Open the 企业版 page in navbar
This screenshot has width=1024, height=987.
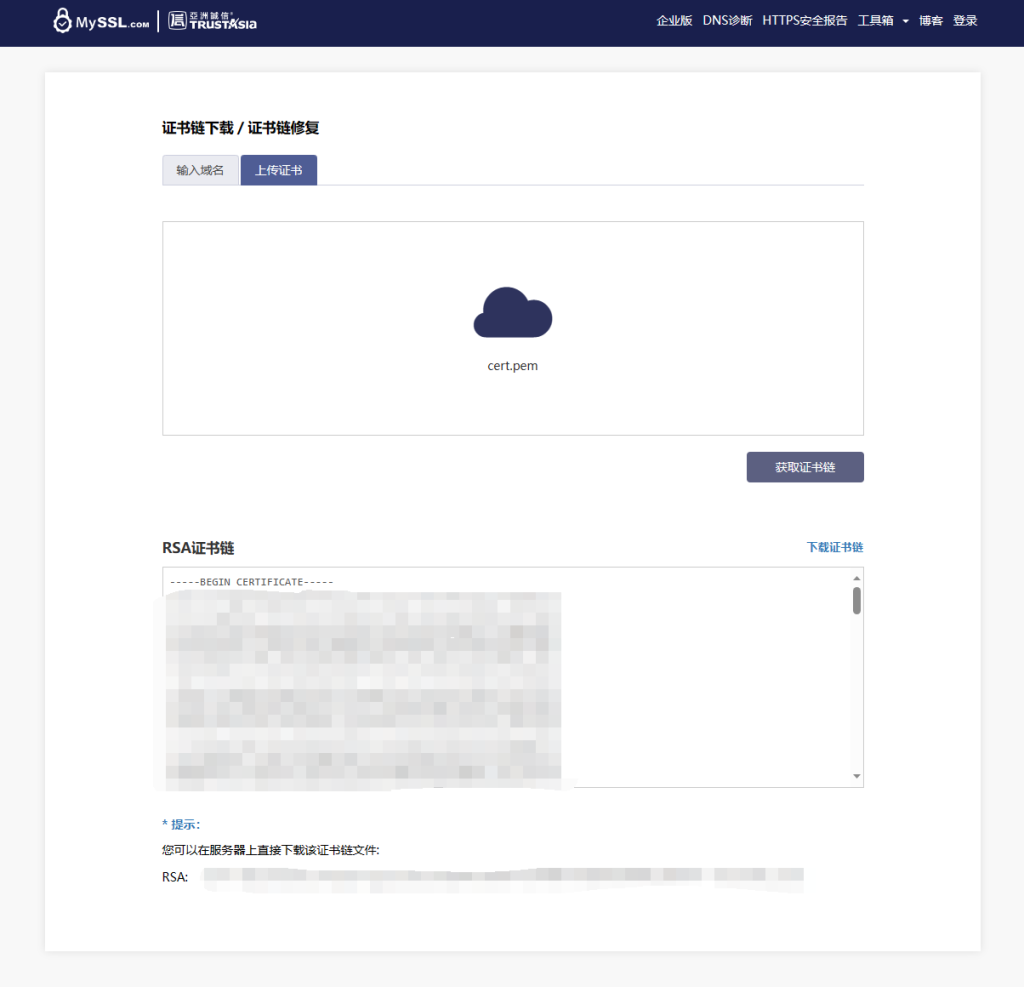(674, 21)
